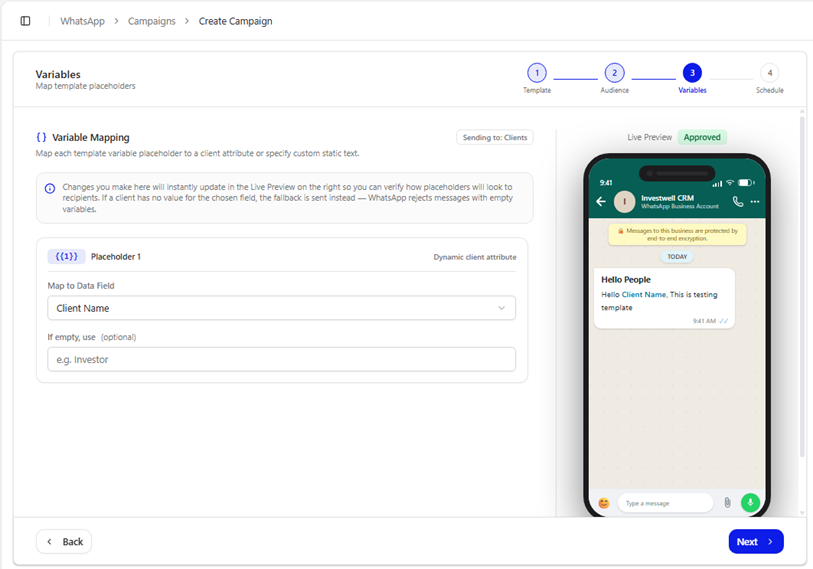Click the attachment paperclip icon
The height and width of the screenshot is (569, 813).
727,503
